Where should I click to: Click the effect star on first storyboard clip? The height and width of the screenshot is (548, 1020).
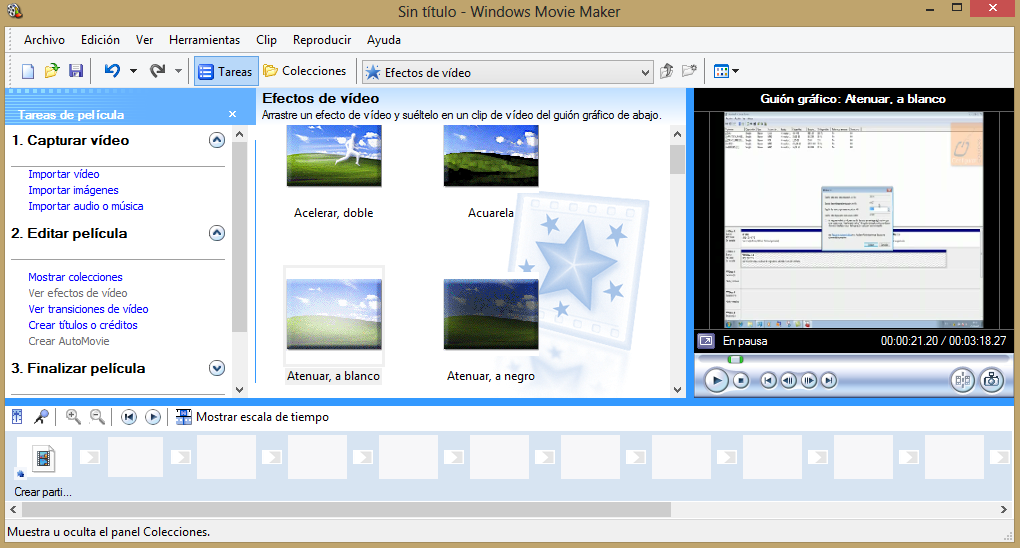tap(21, 473)
